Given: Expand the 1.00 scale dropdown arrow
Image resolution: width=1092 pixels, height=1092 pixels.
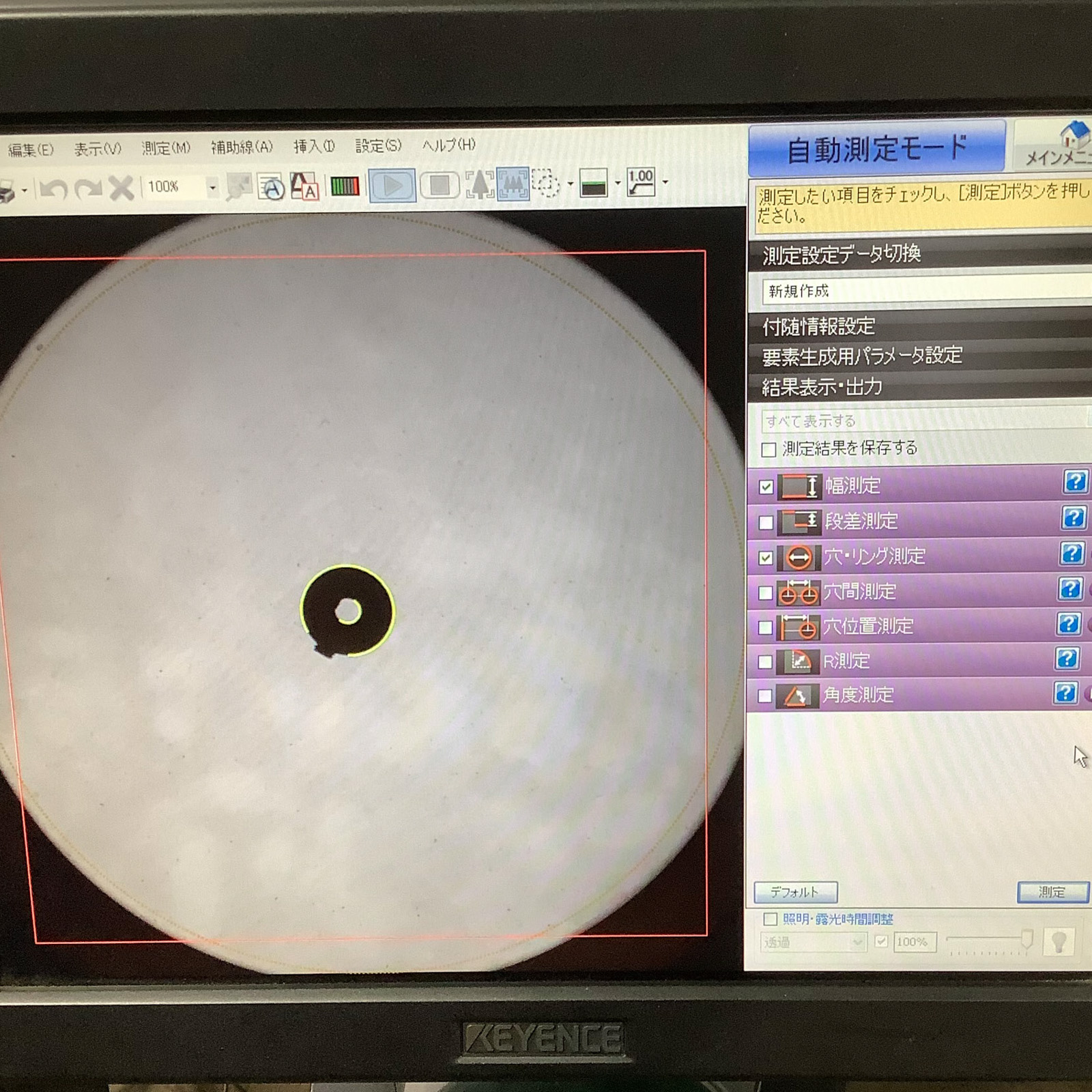Looking at the screenshot, I should point(665,183).
